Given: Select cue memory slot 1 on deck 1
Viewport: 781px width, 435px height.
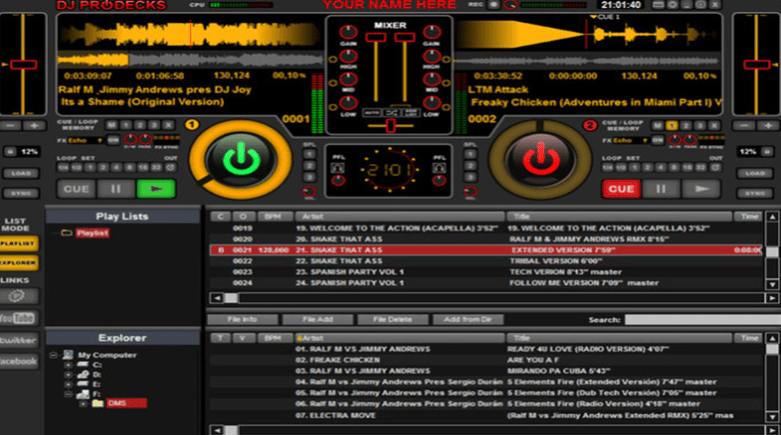Looking at the screenshot, I should 126,125.
